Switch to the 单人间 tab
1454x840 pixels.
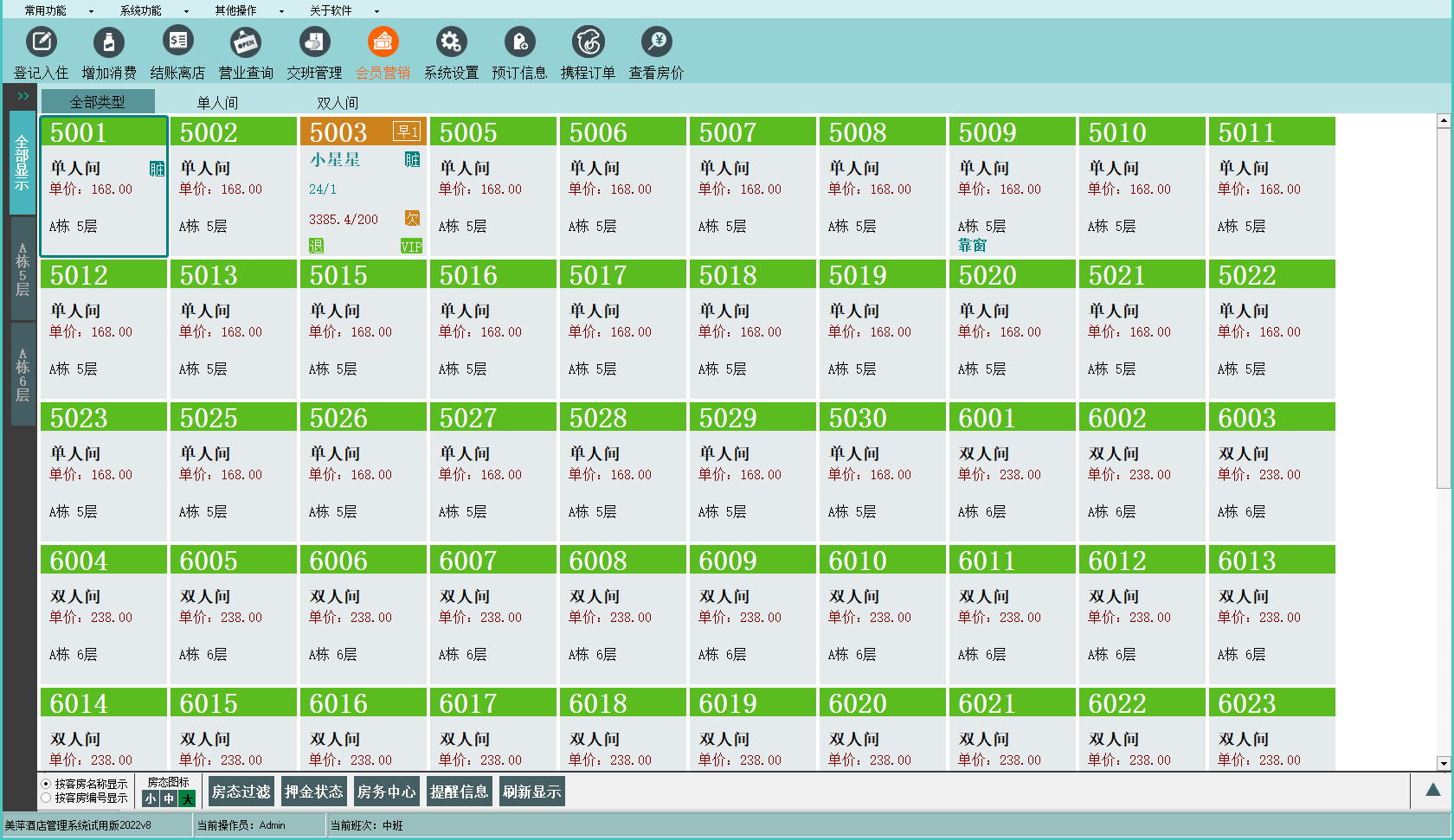(x=217, y=103)
